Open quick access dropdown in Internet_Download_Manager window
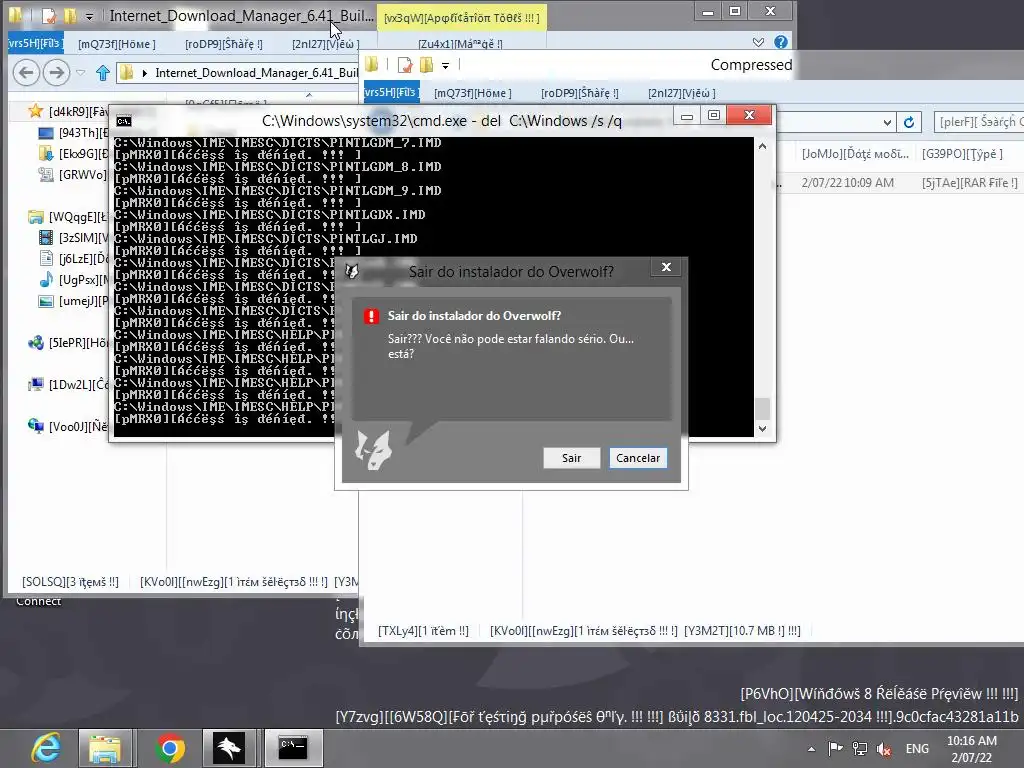Screen dimensions: 1024x768 [89, 16]
